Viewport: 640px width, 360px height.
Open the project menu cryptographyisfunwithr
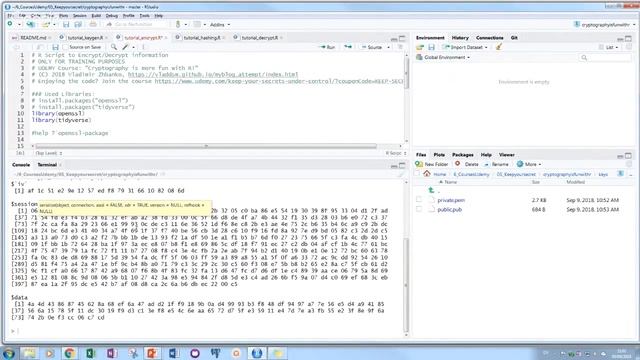[605, 24]
